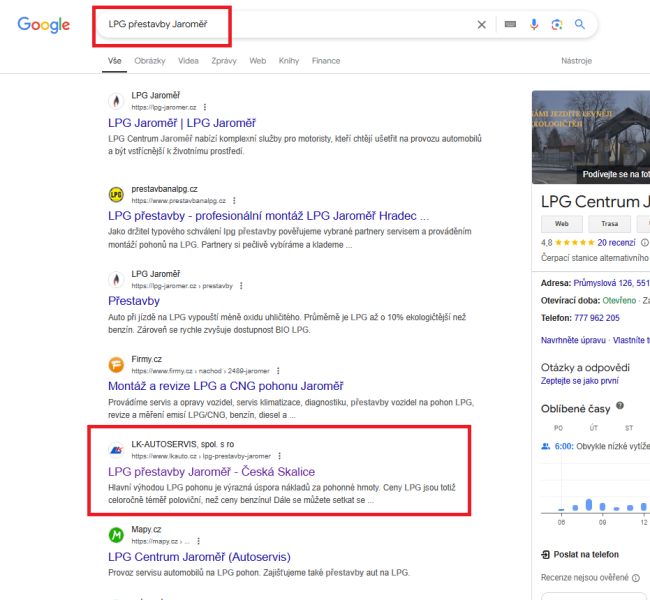Open the 'LPG Jaroměř | LPG Jaroměř' result

point(182,123)
